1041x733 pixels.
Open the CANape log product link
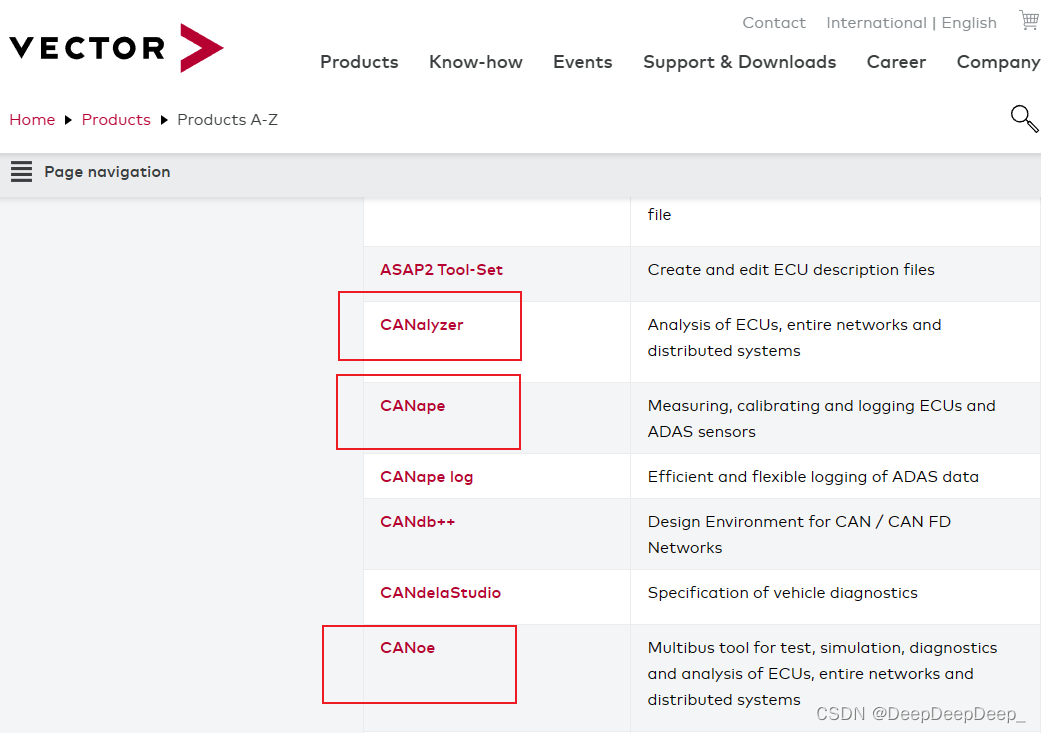[x=426, y=477]
